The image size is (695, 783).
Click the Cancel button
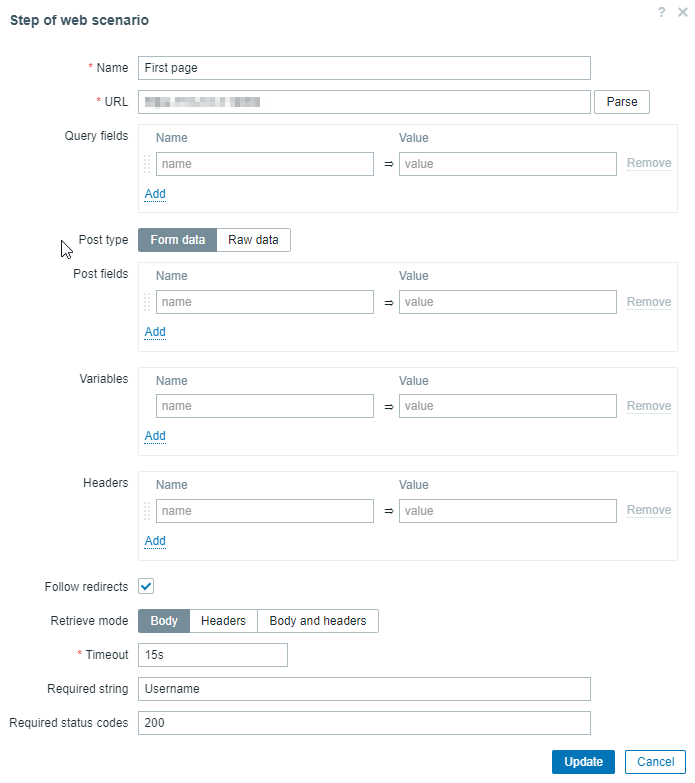click(655, 762)
